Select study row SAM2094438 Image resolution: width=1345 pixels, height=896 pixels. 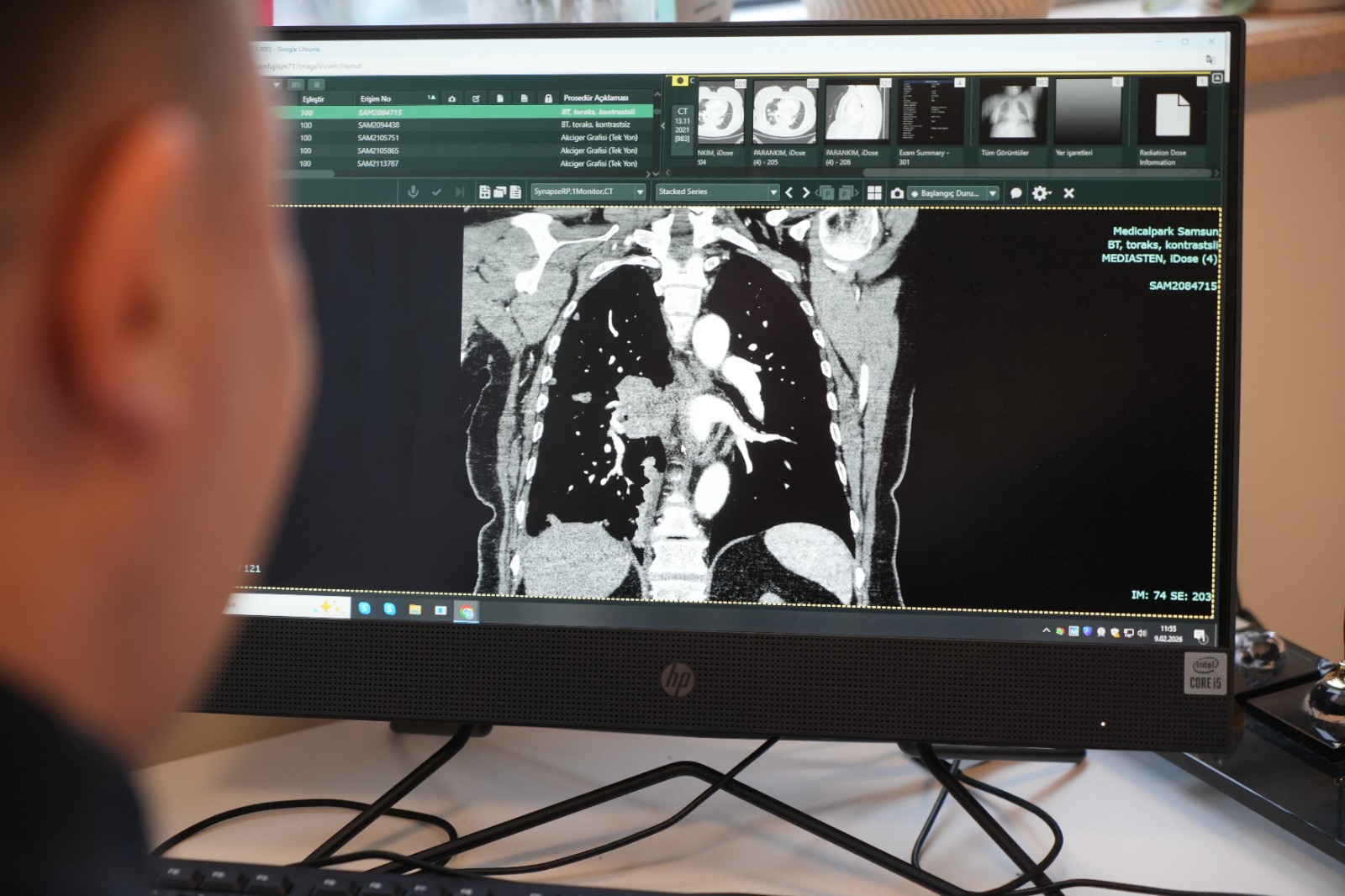coord(378,125)
